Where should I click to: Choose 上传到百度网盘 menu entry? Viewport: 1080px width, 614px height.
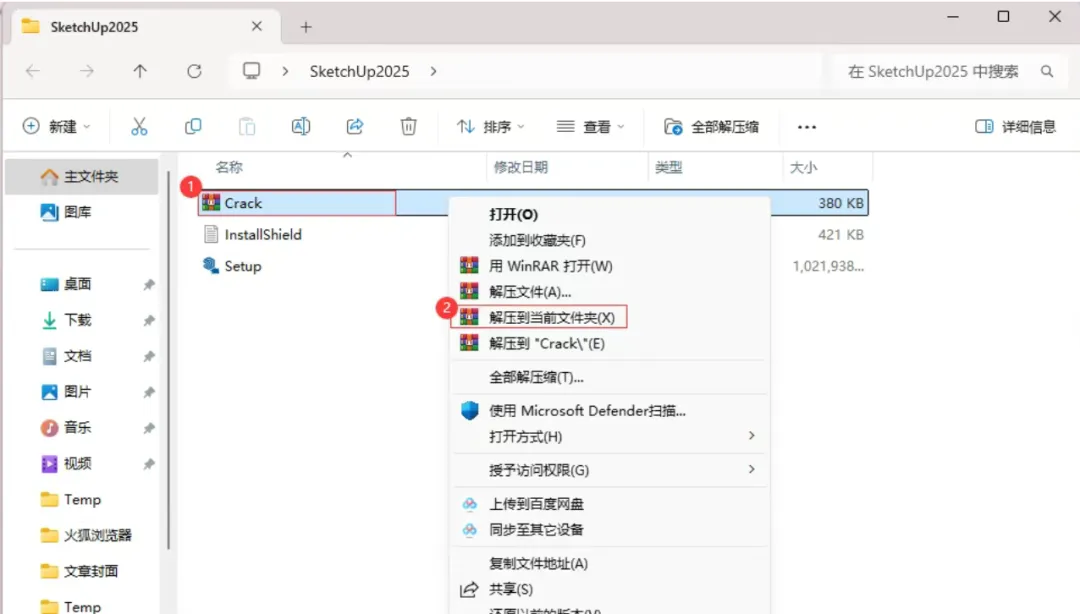pos(610,504)
